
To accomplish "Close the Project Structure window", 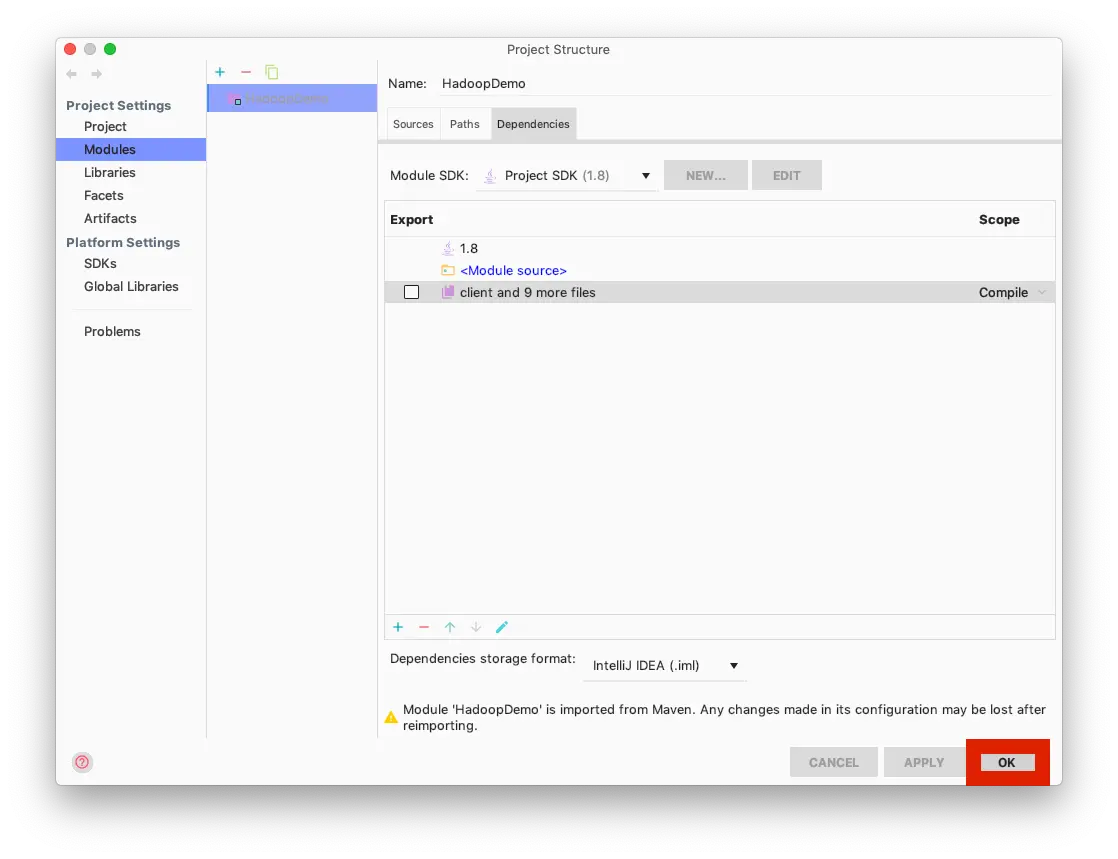I will pyautogui.click(x=70, y=48).
